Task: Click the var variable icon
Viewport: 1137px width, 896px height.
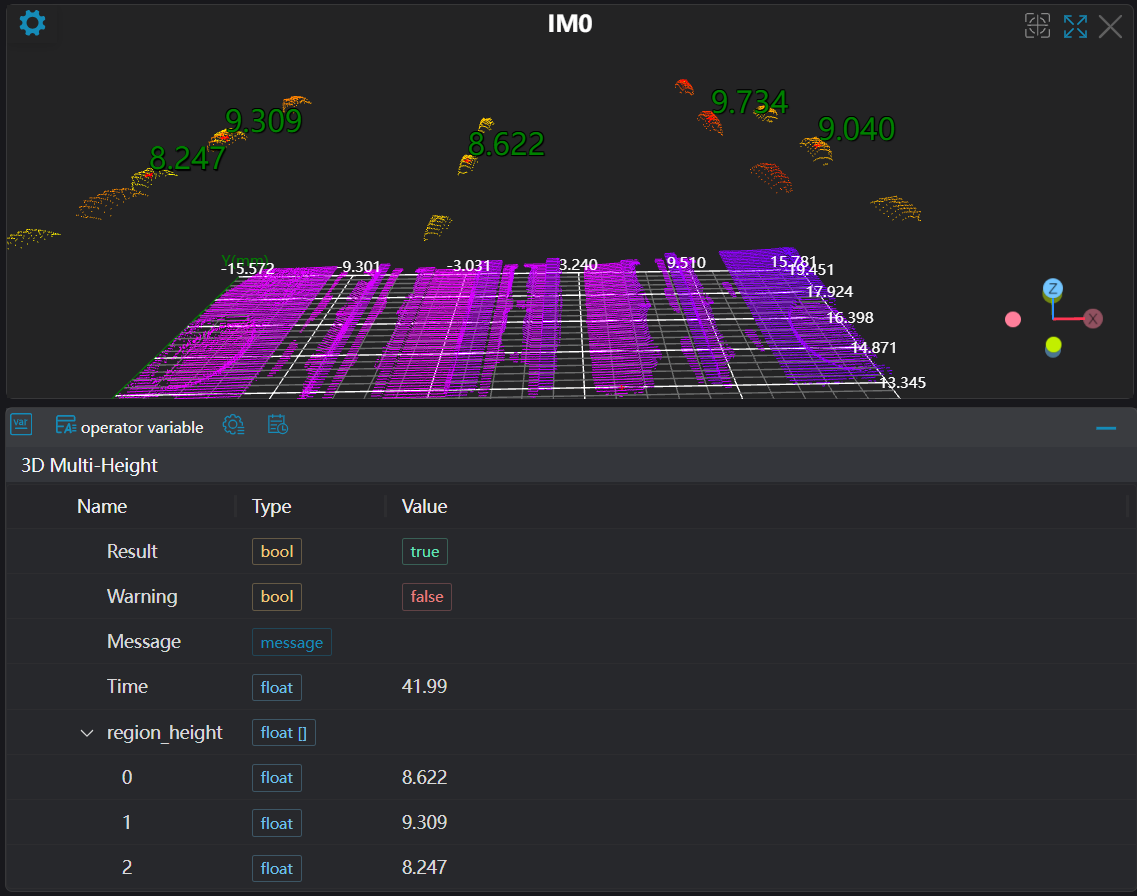Action: [x=21, y=425]
